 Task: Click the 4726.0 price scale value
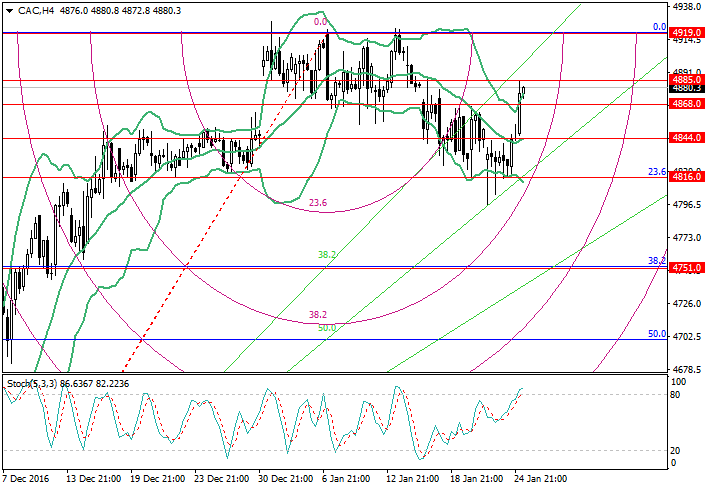tap(687, 304)
